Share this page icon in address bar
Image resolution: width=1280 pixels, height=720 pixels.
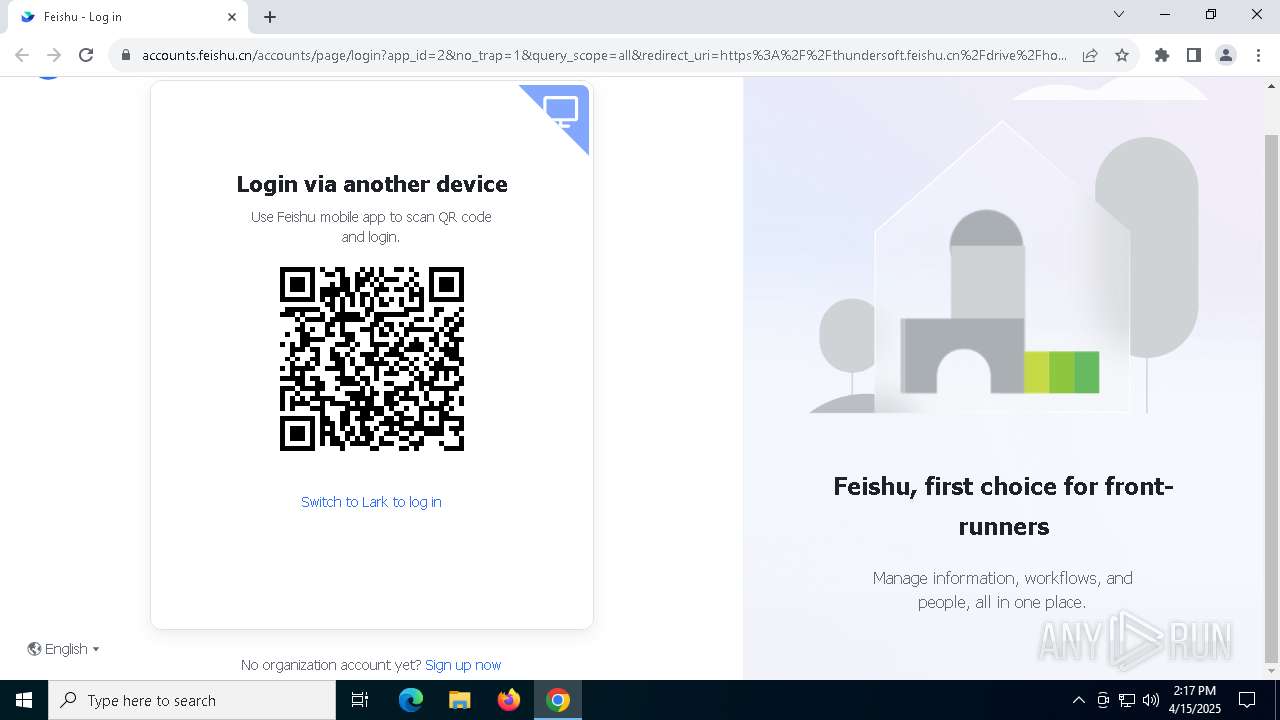point(1090,55)
